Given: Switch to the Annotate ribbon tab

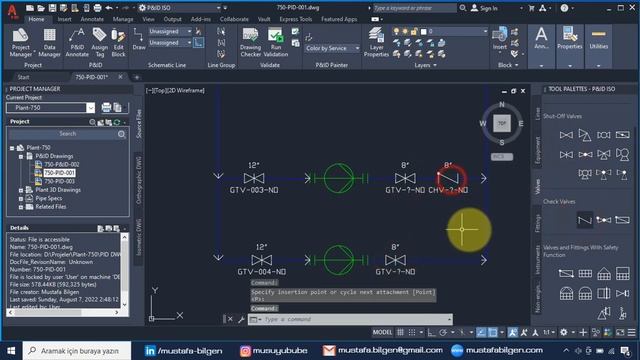Looking at the screenshot, I should 92,19.
